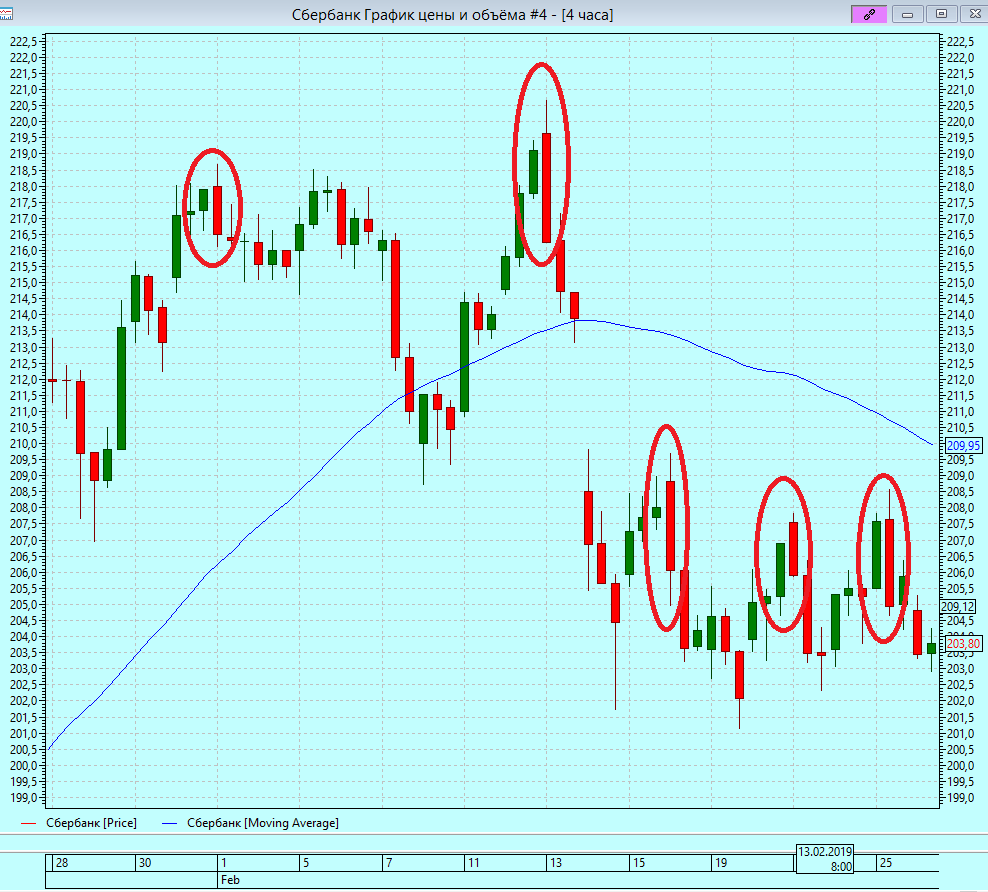Click date 28 on the time axis
Viewport: 988px width, 892px height.
coord(62,863)
